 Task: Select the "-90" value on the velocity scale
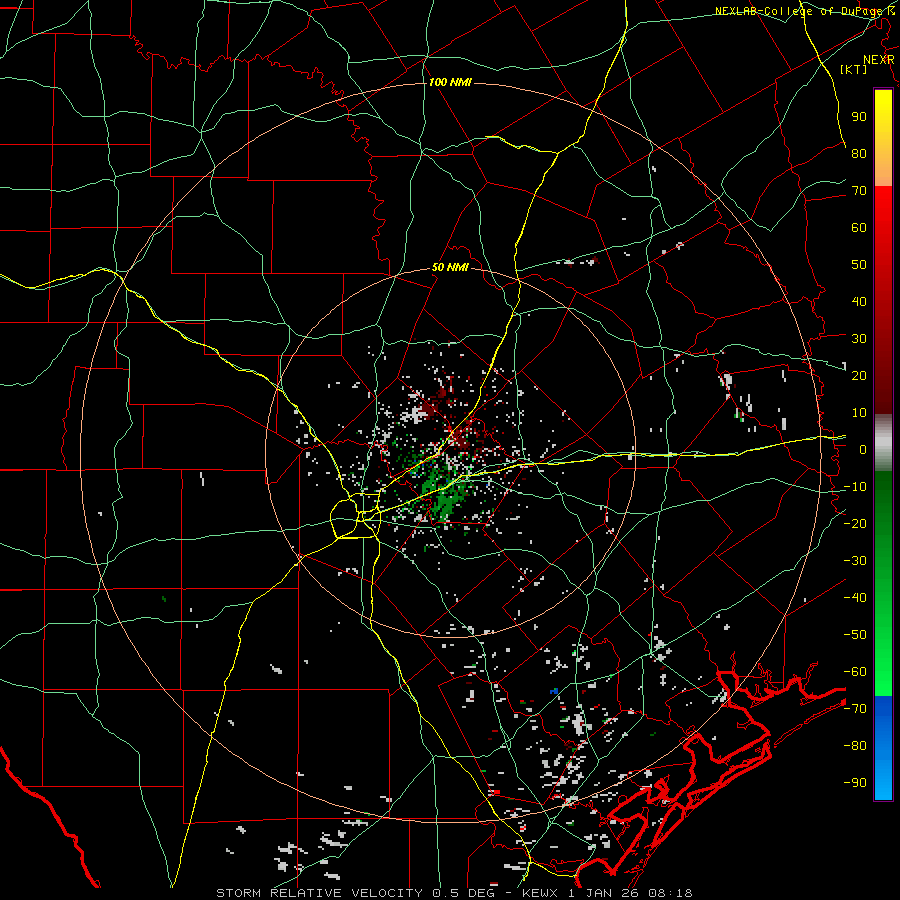coord(855,783)
